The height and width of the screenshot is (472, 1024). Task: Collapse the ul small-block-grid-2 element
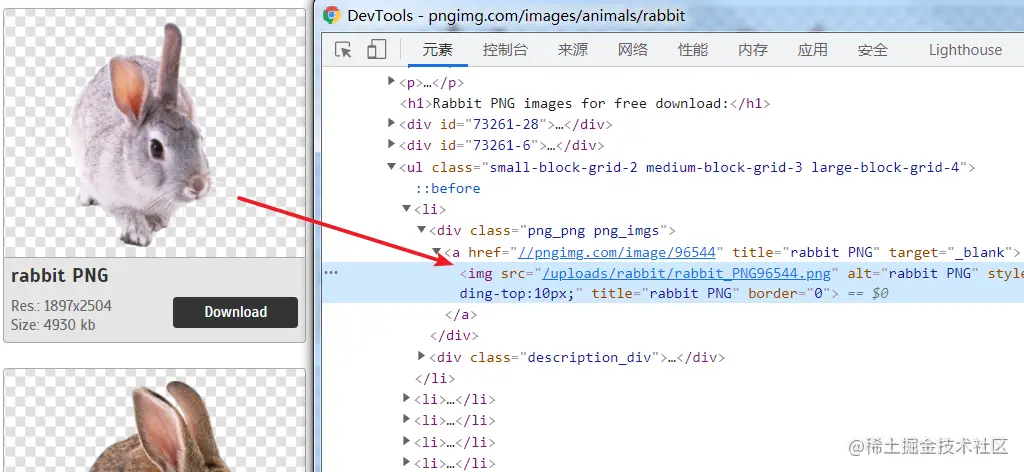point(392,166)
